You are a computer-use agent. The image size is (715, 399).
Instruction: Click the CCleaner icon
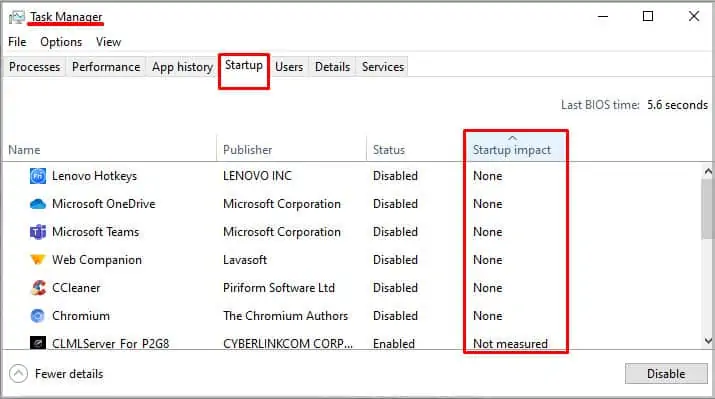[x=38, y=288]
